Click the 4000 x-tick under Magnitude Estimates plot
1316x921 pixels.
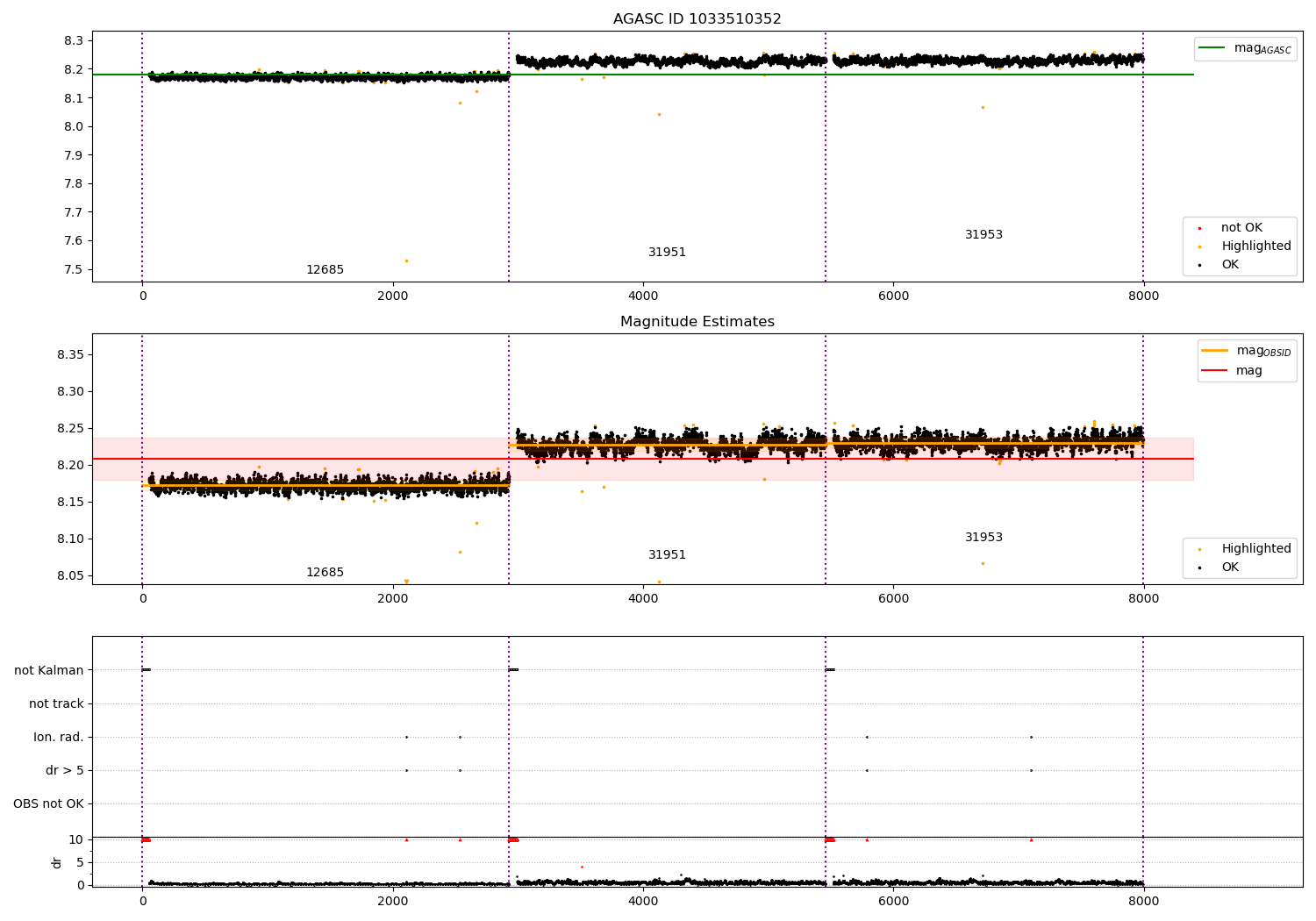click(x=643, y=598)
